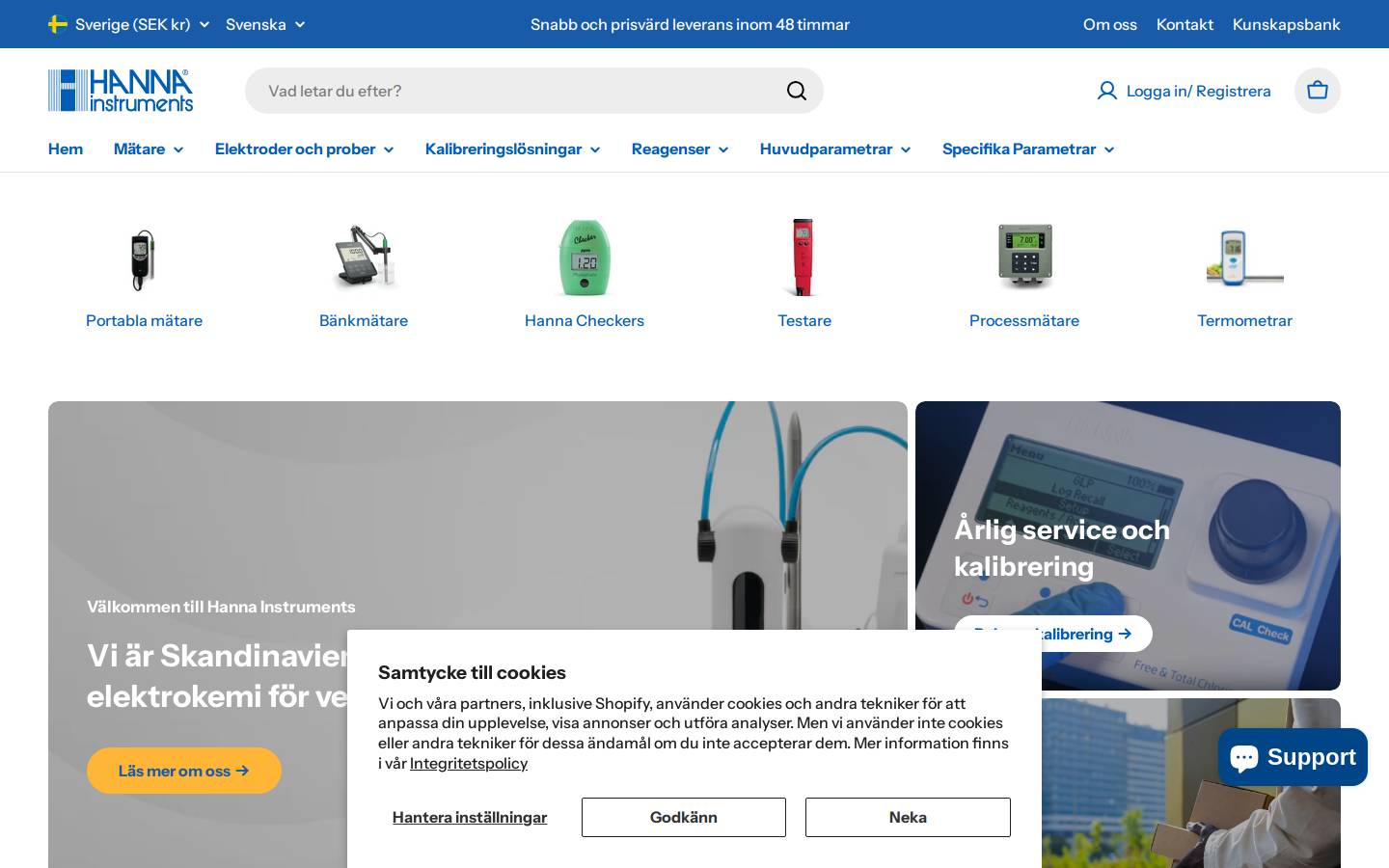The image size is (1389, 868).
Task: Expand the Elektroder och prober menu
Action: pyautogui.click(x=304, y=149)
